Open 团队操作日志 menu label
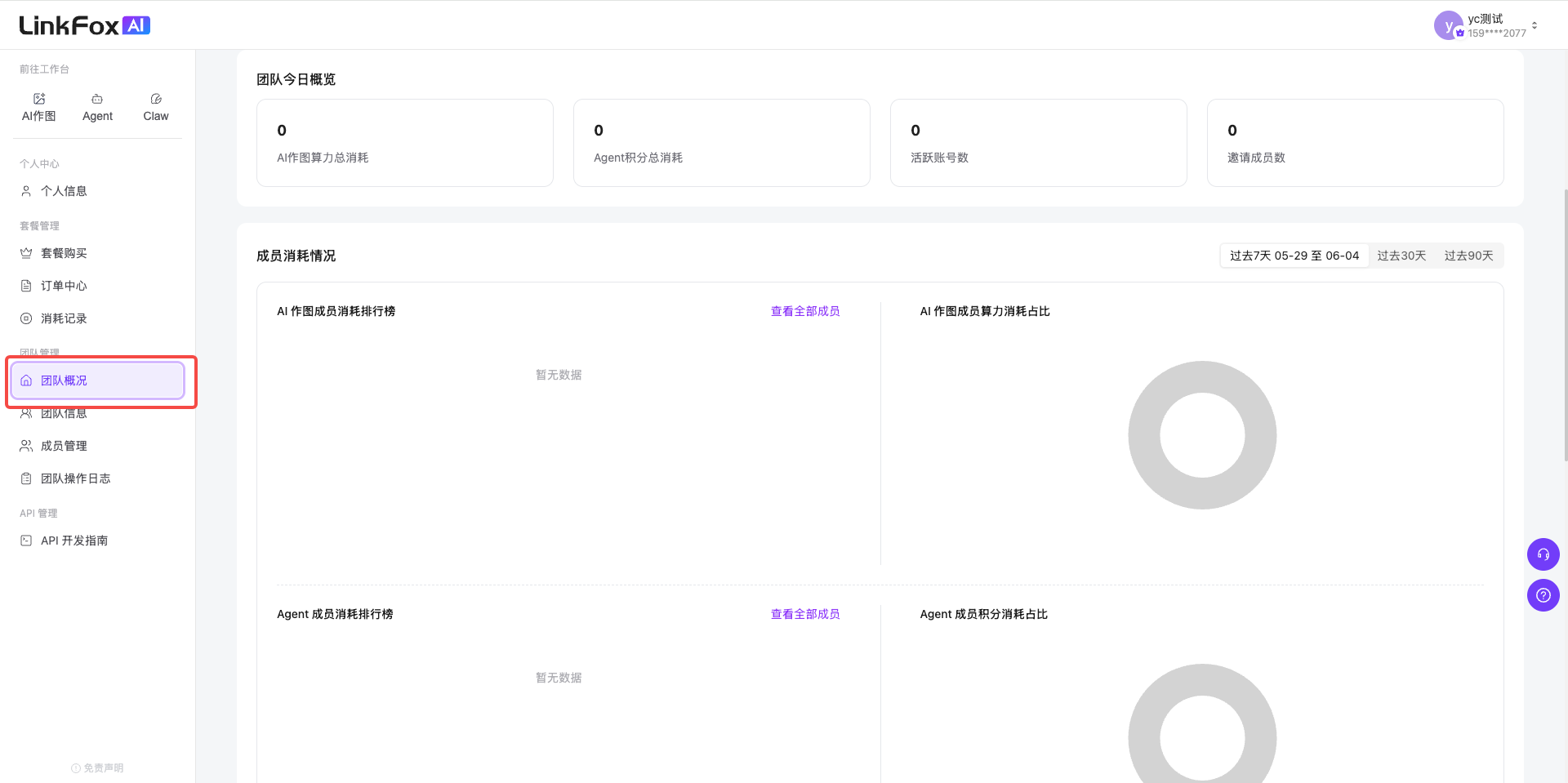This screenshot has height=783, width=1568. tap(76, 478)
